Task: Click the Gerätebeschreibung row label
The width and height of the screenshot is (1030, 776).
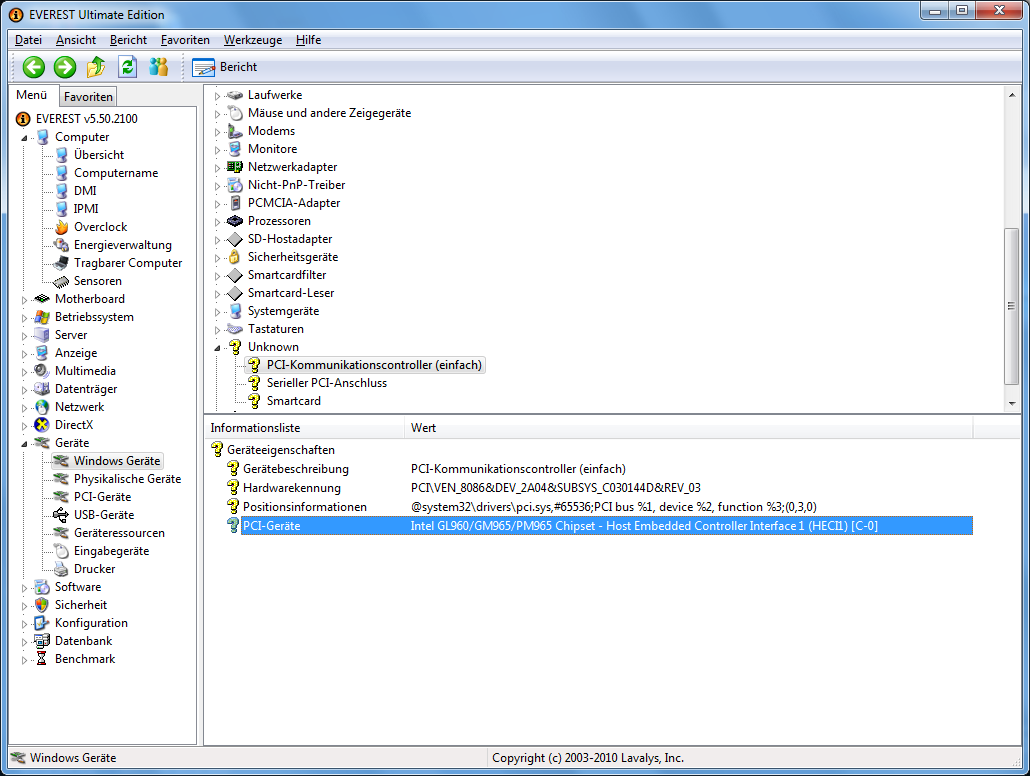Action: tap(296, 469)
